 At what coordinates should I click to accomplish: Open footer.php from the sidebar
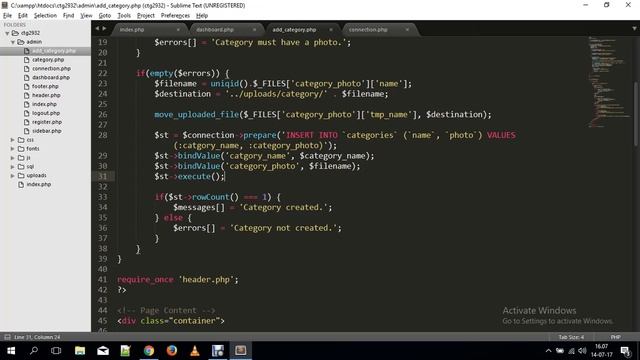tap(45, 87)
